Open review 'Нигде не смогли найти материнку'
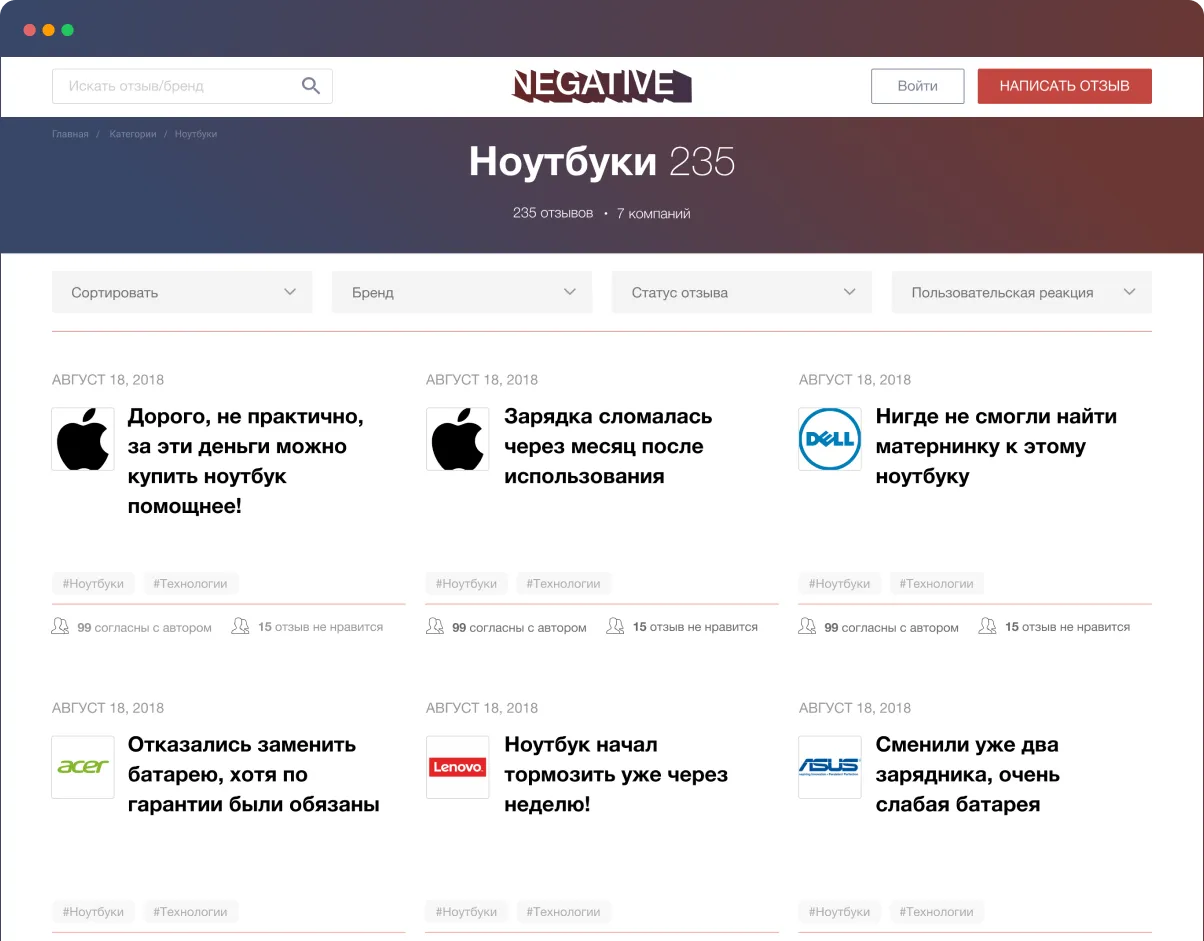1204x941 pixels. pos(996,446)
